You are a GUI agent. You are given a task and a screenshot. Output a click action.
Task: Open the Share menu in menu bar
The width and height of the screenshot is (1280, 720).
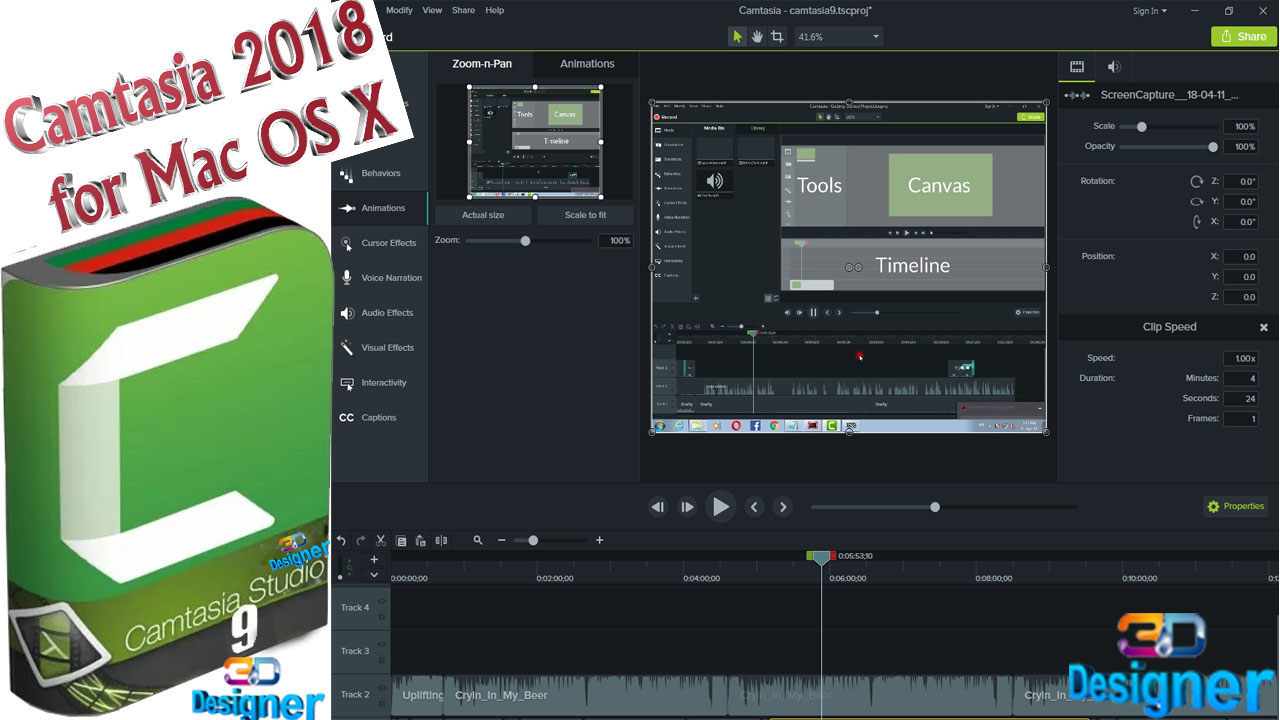[463, 10]
